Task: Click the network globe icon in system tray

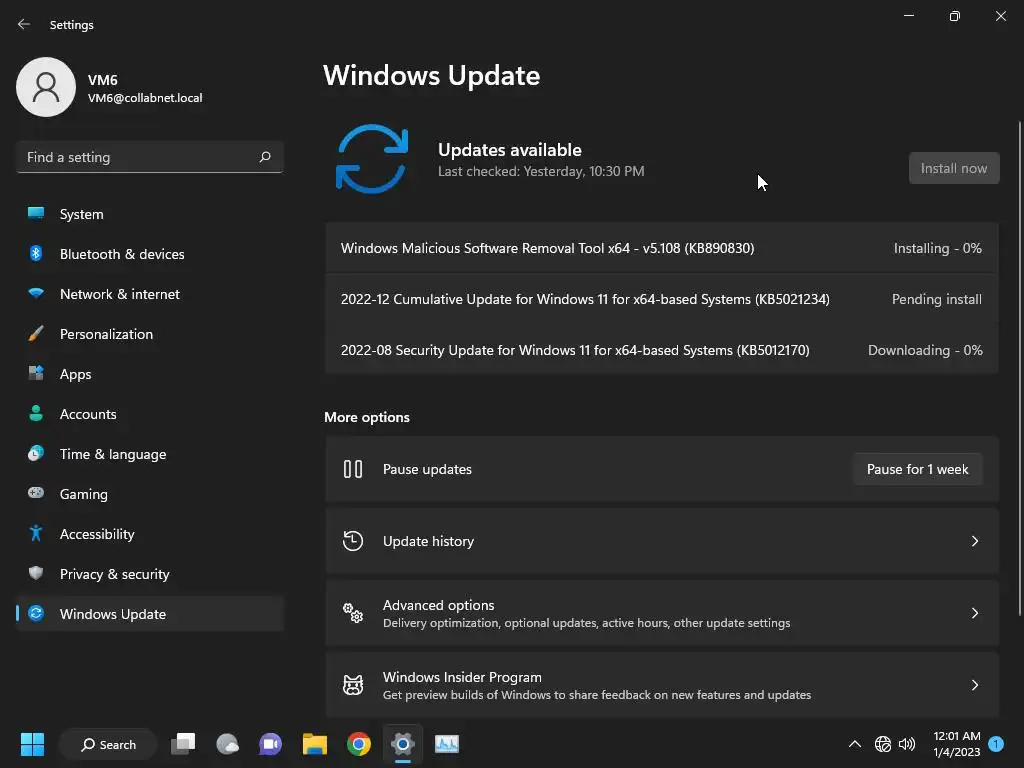Action: coord(882,744)
